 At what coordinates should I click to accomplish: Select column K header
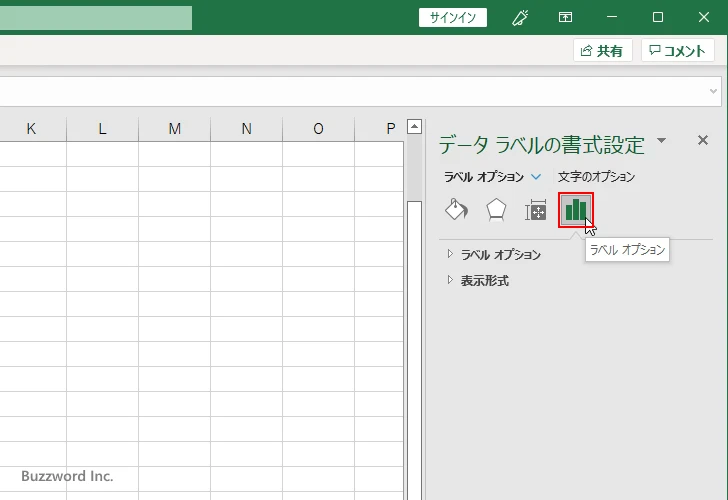pos(31,129)
